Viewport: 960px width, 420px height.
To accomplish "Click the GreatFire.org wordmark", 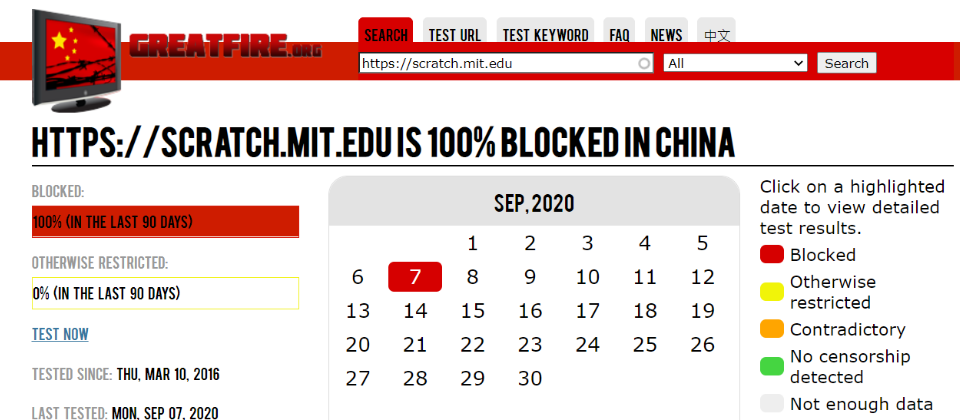I will point(225,46).
